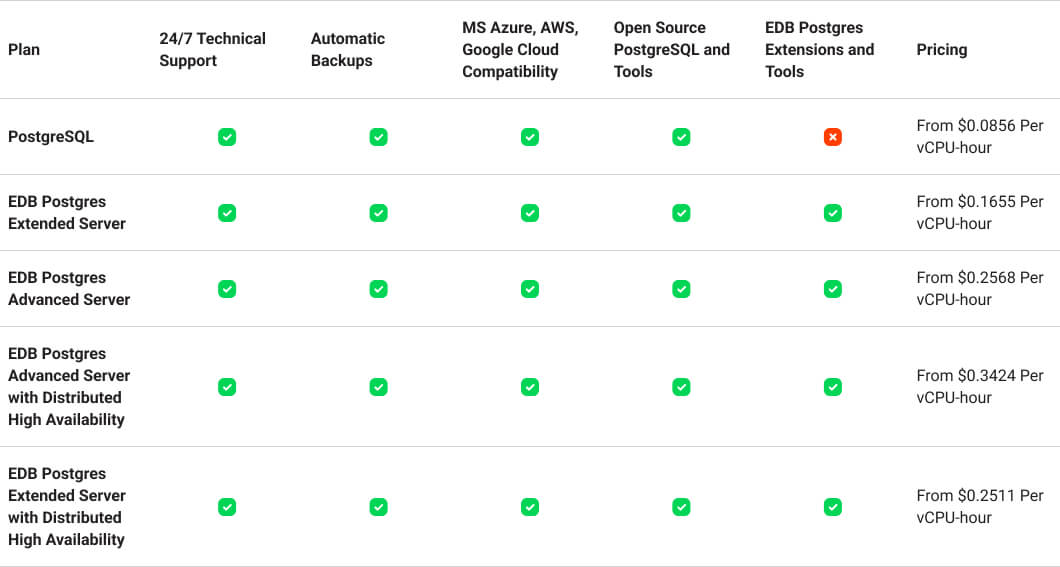Click Advanced Server with Distributed HA's Technical Support checkmark
This screenshot has height=567, width=1060.
pyautogui.click(x=227, y=387)
